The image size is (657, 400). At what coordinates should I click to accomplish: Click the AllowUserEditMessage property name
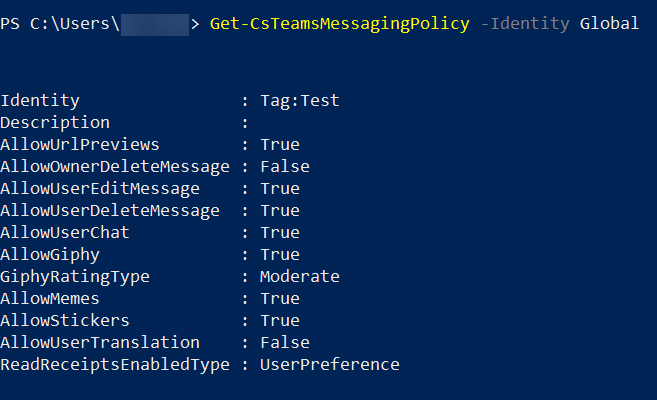tap(100, 189)
